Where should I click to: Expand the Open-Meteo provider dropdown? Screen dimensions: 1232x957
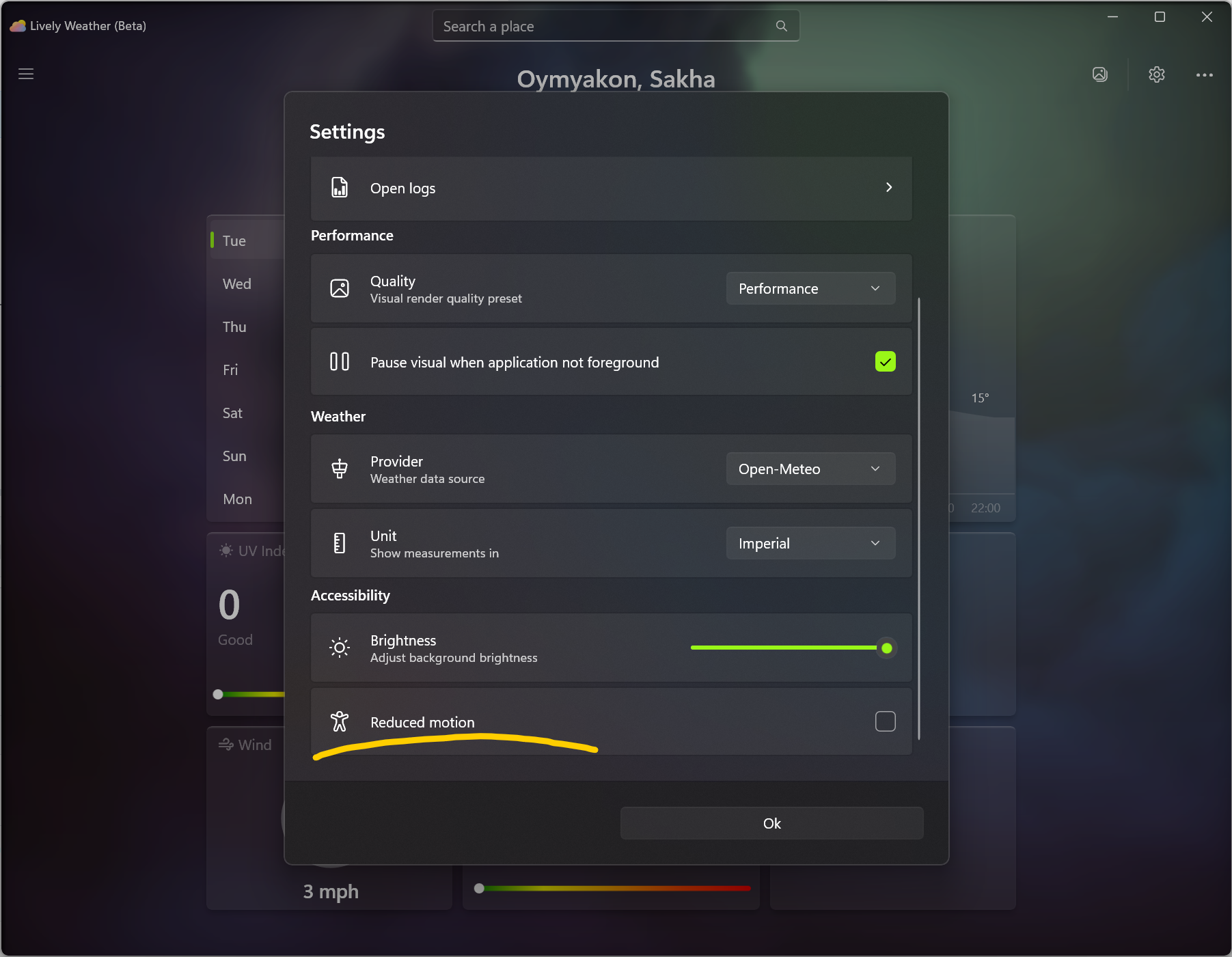[x=810, y=469]
